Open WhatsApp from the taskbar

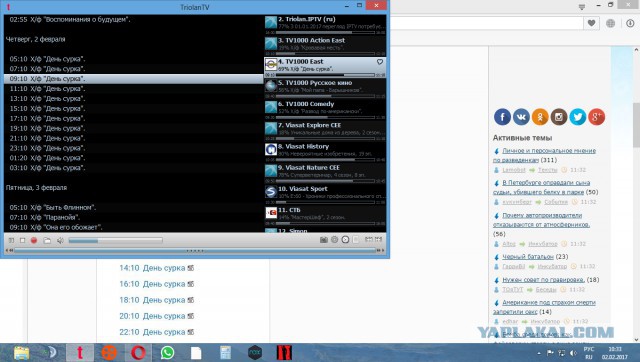[167, 353]
